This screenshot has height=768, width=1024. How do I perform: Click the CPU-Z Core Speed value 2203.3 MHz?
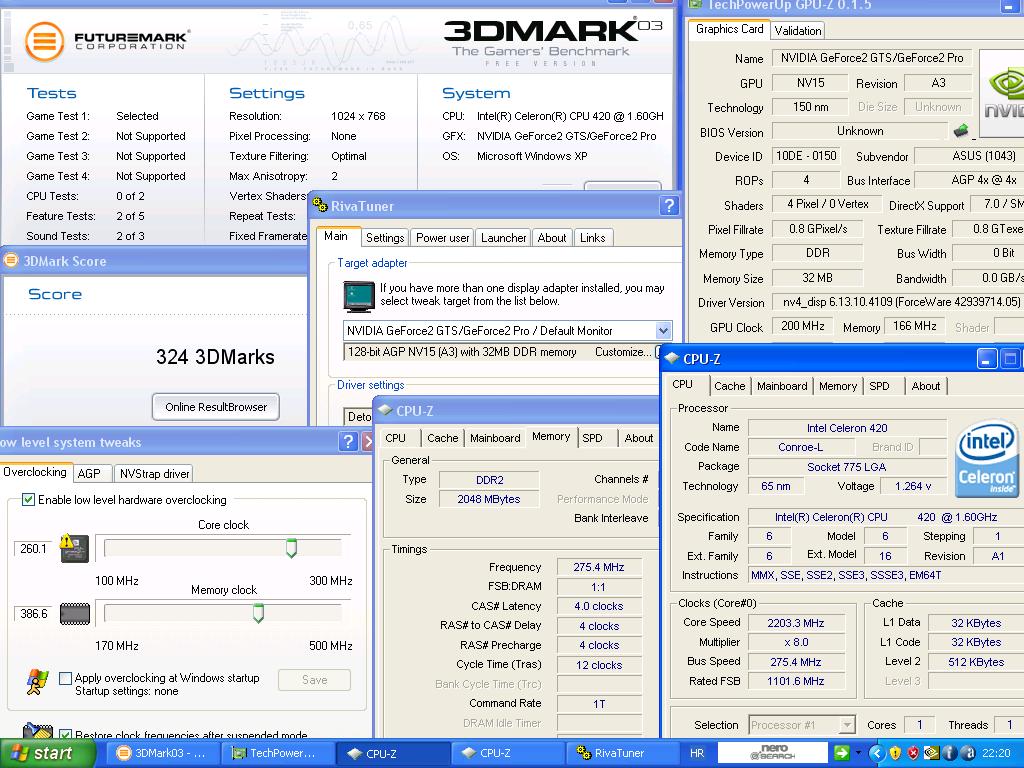point(795,623)
